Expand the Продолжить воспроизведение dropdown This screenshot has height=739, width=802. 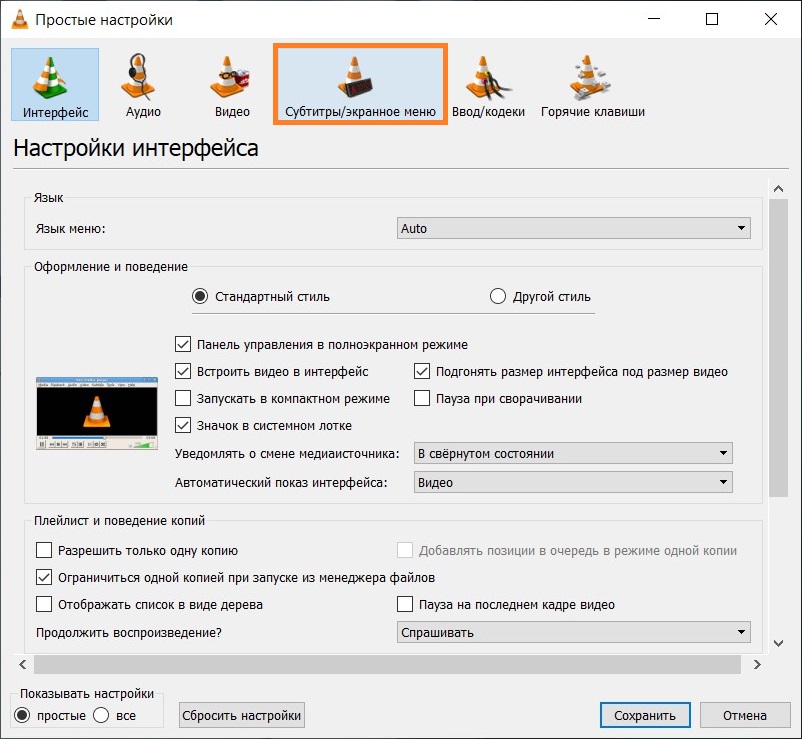tap(572, 633)
